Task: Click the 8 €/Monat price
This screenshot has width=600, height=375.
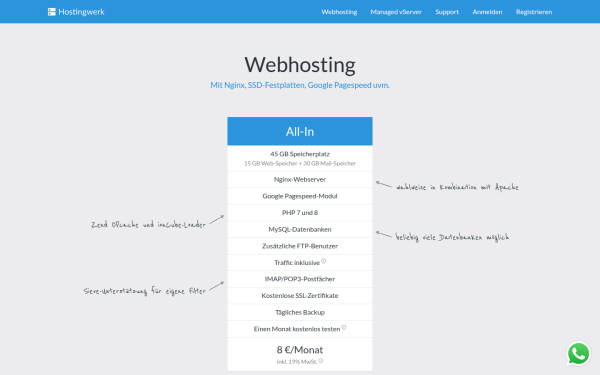Action: pos(300,350)
